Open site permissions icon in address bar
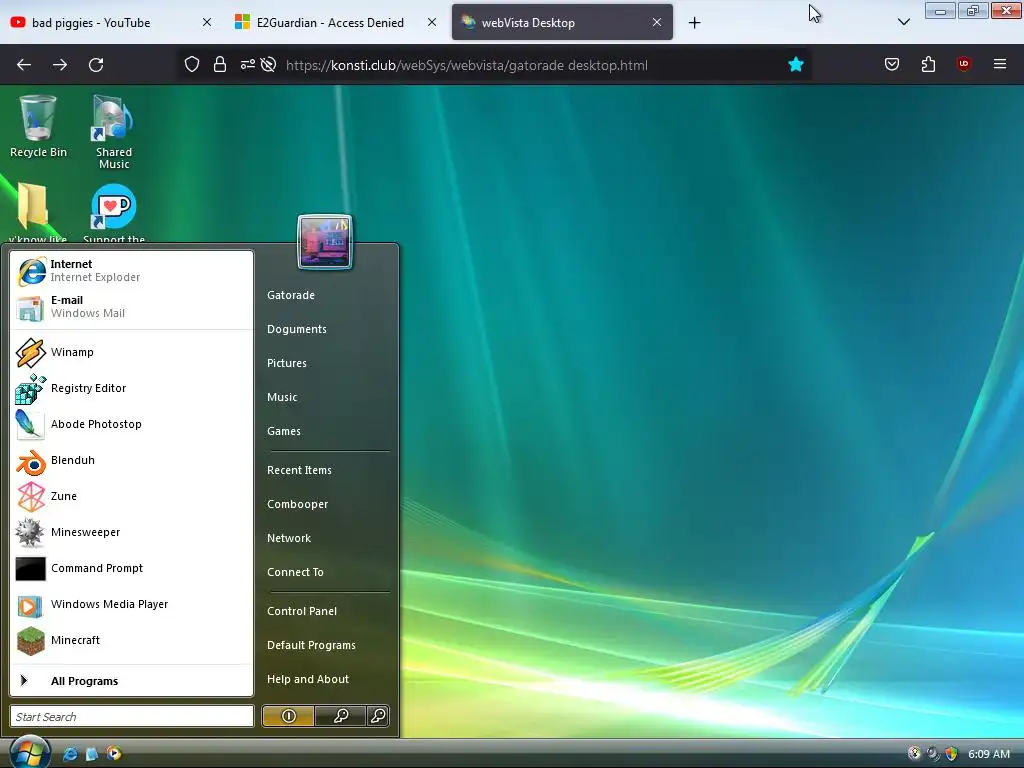Viewport: 1024px width, 768px height. pyautogui.click(x=248, y=65)
